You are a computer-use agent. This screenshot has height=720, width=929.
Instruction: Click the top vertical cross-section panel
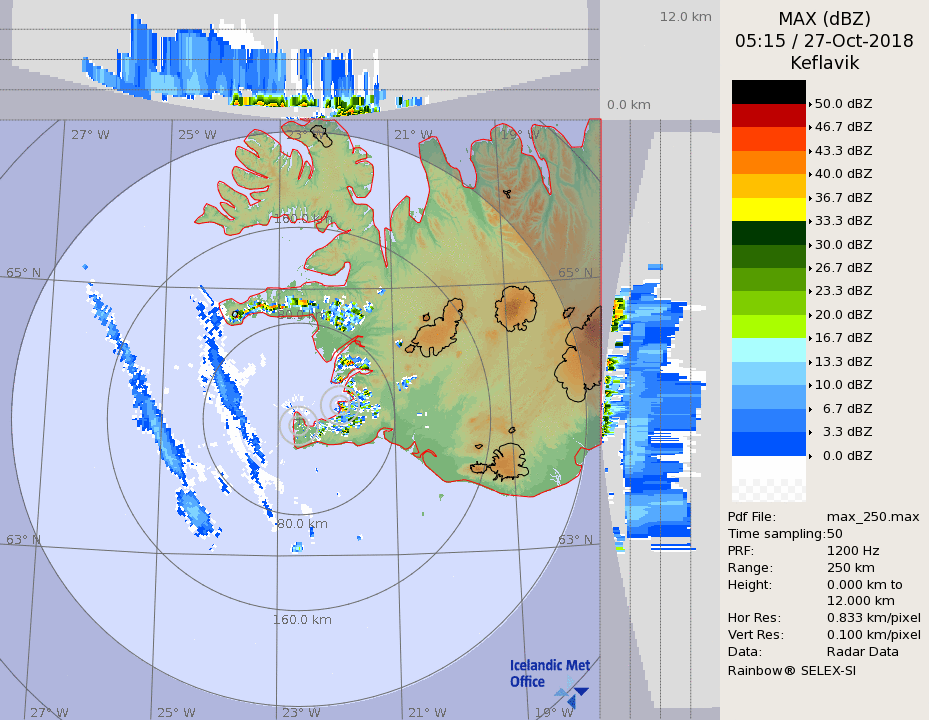[300, 60]
